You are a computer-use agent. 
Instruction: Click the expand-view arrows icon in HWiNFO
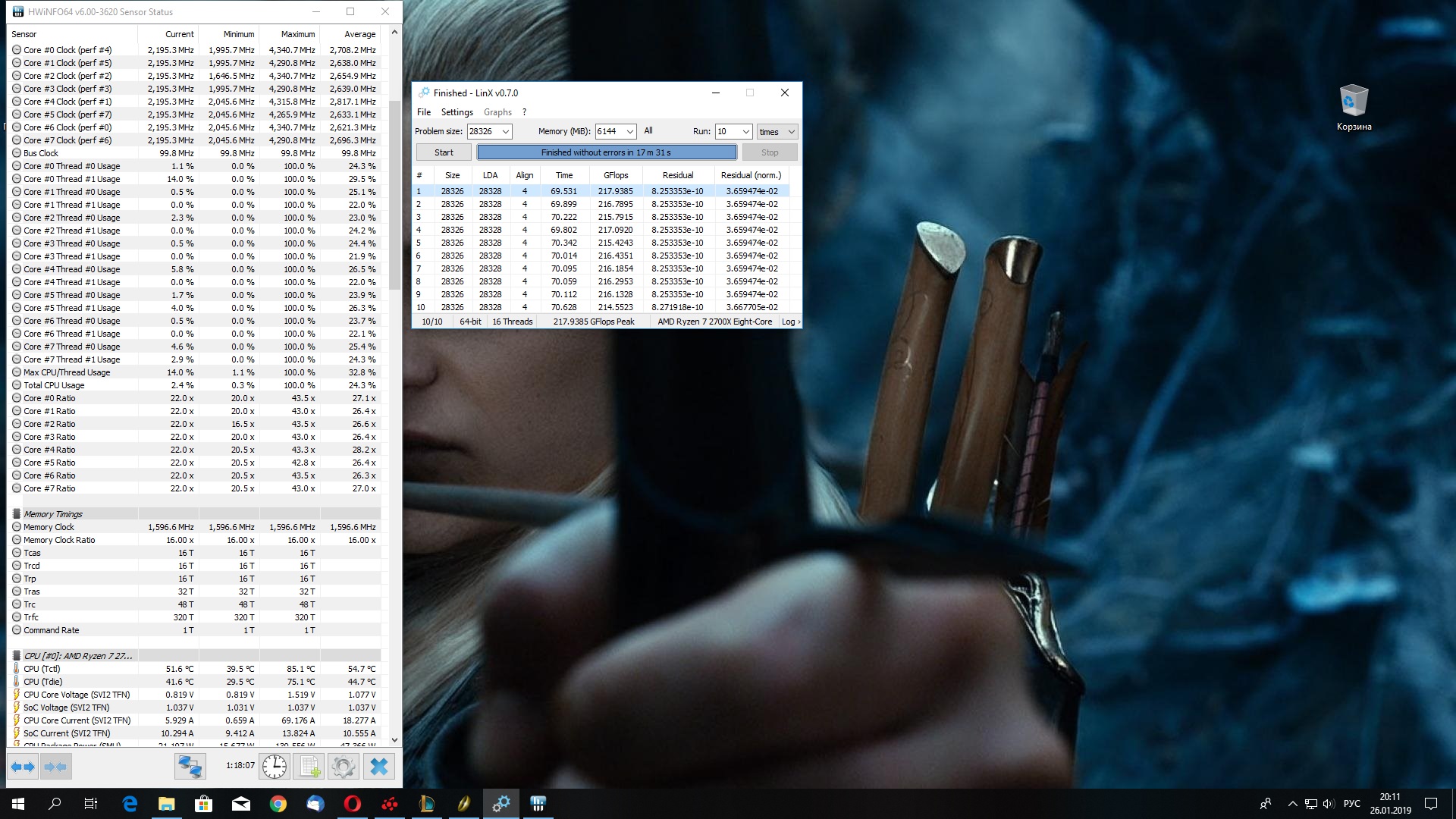23,767
